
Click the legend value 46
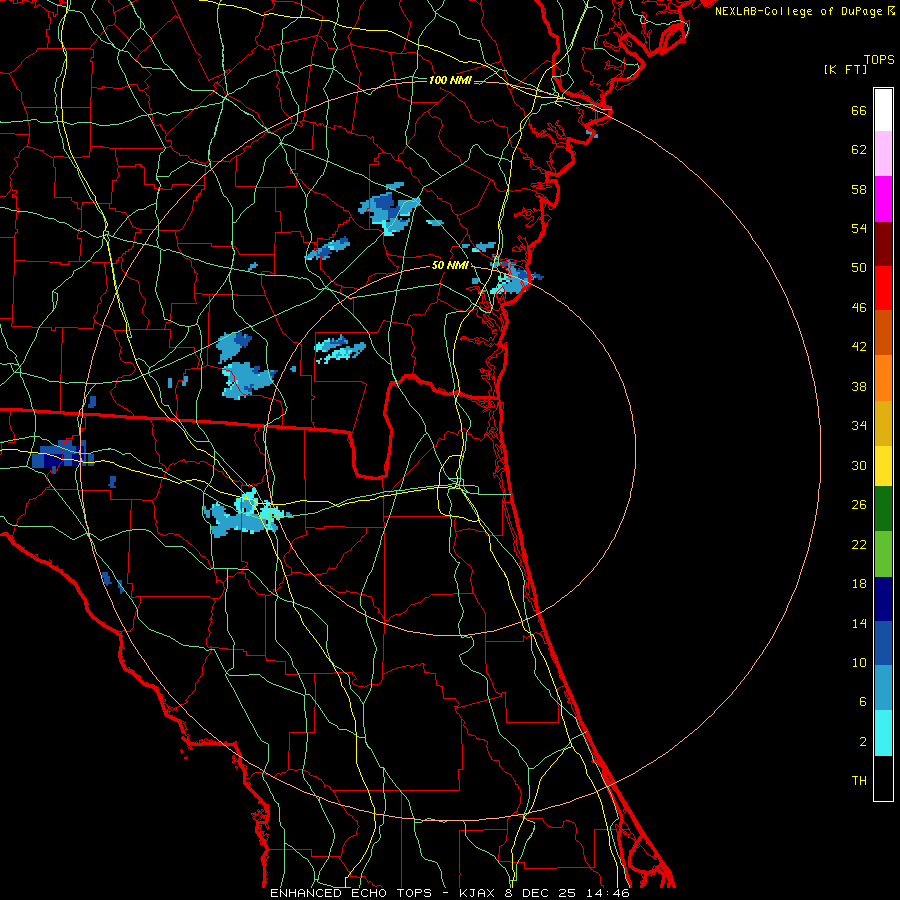pos(859,308)
